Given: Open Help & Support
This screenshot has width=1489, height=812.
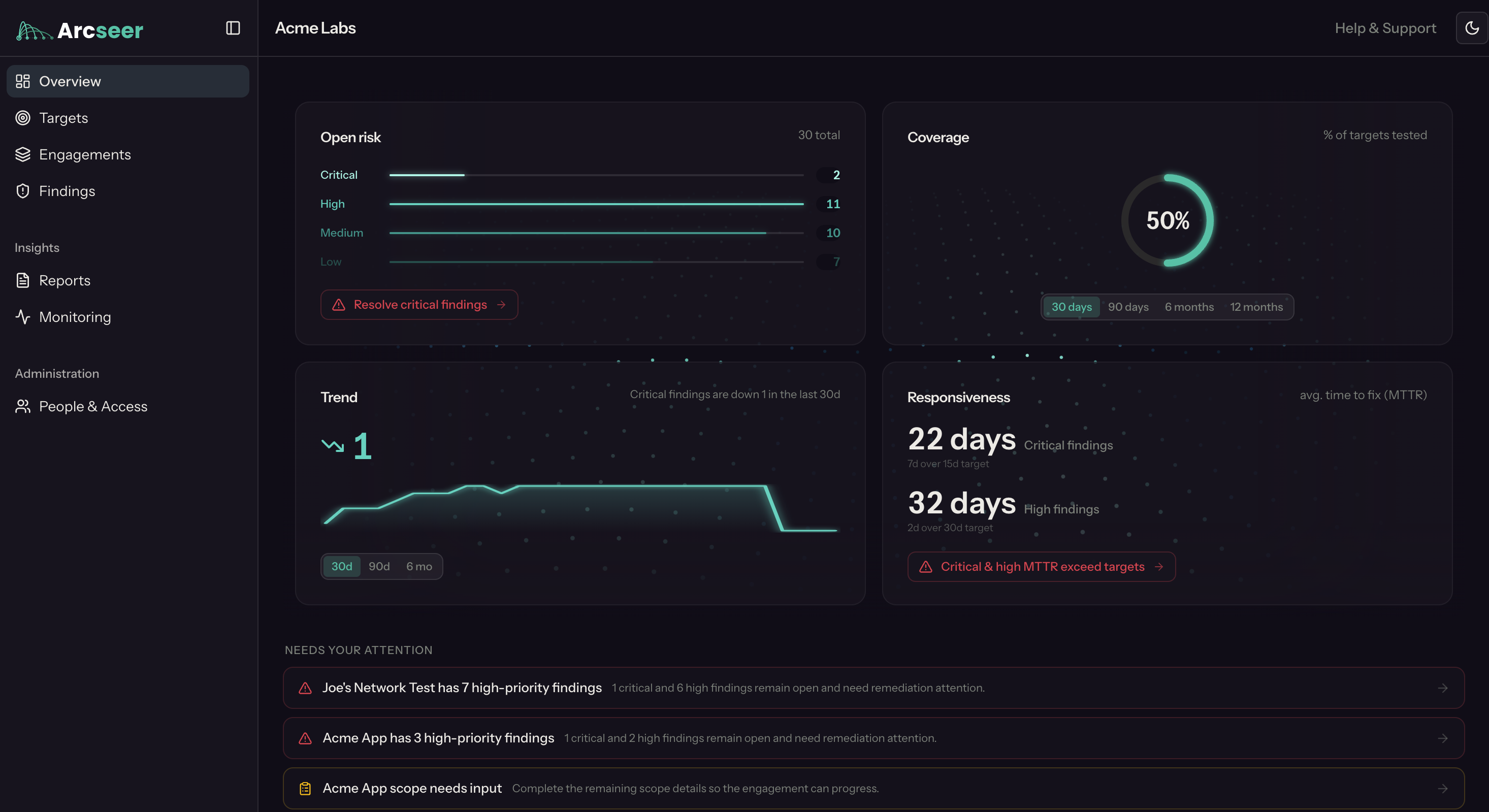Looking at the screenshot, I should (1385, 28).
